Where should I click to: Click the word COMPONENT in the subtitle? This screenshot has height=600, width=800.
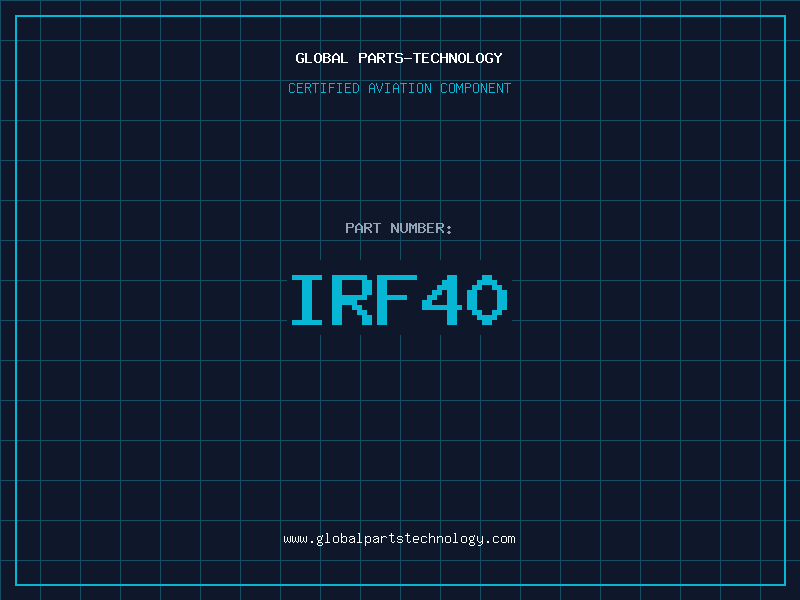(476, 88)
